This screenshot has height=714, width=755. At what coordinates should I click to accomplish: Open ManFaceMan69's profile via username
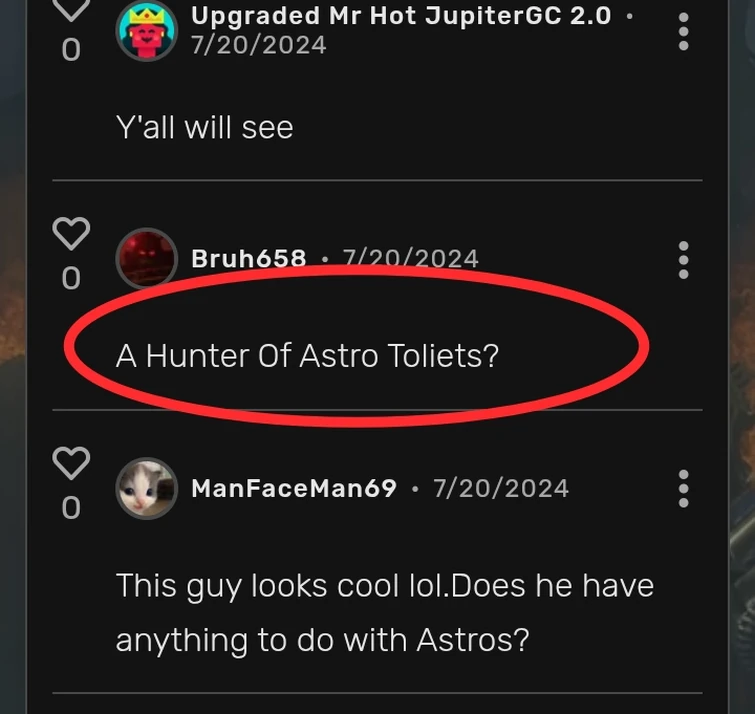(294, 489)
